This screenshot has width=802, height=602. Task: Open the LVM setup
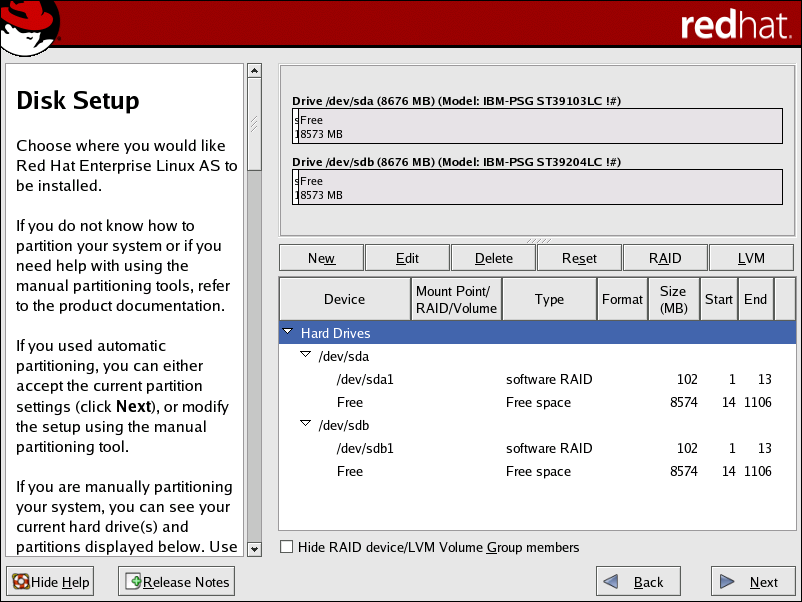coord(750,257)
